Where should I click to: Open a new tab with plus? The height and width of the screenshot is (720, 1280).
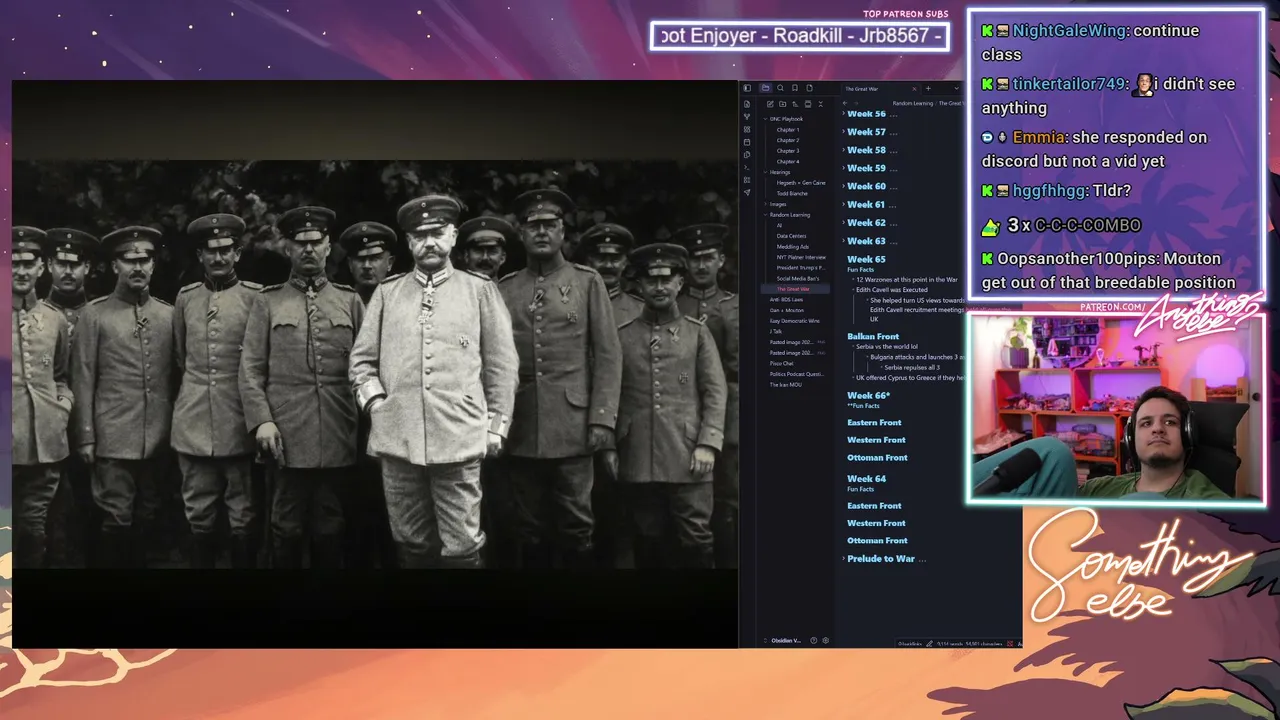coord(928,88)
